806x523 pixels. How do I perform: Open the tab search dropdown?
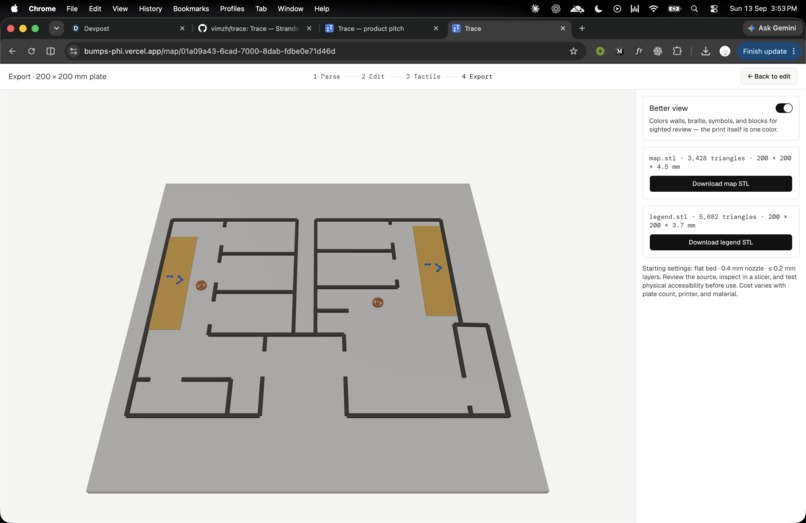56,29
